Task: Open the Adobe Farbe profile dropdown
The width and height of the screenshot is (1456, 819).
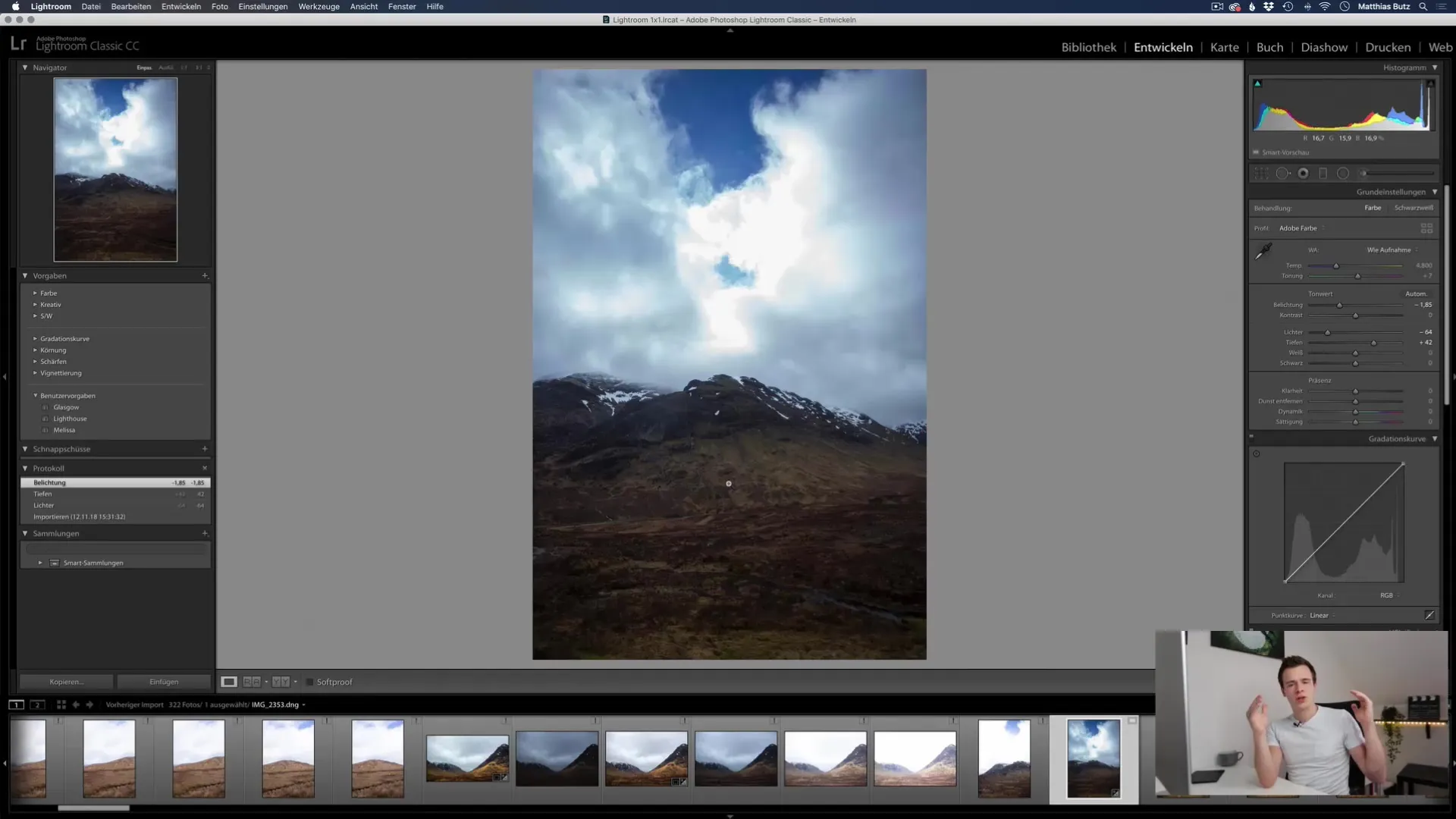Action: pyautogui.click(x=1302, y=228)
